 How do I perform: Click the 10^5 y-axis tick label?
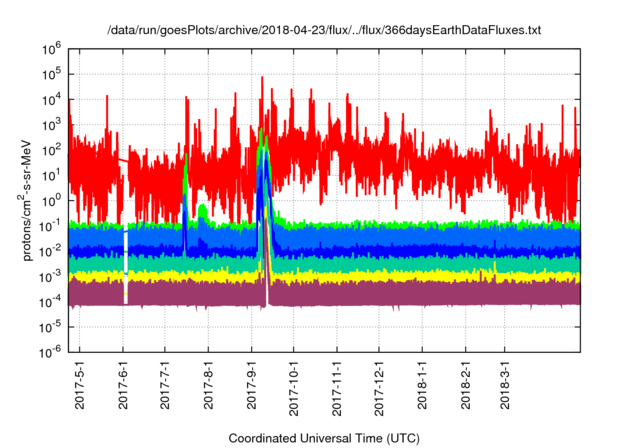tap(51, 74)
